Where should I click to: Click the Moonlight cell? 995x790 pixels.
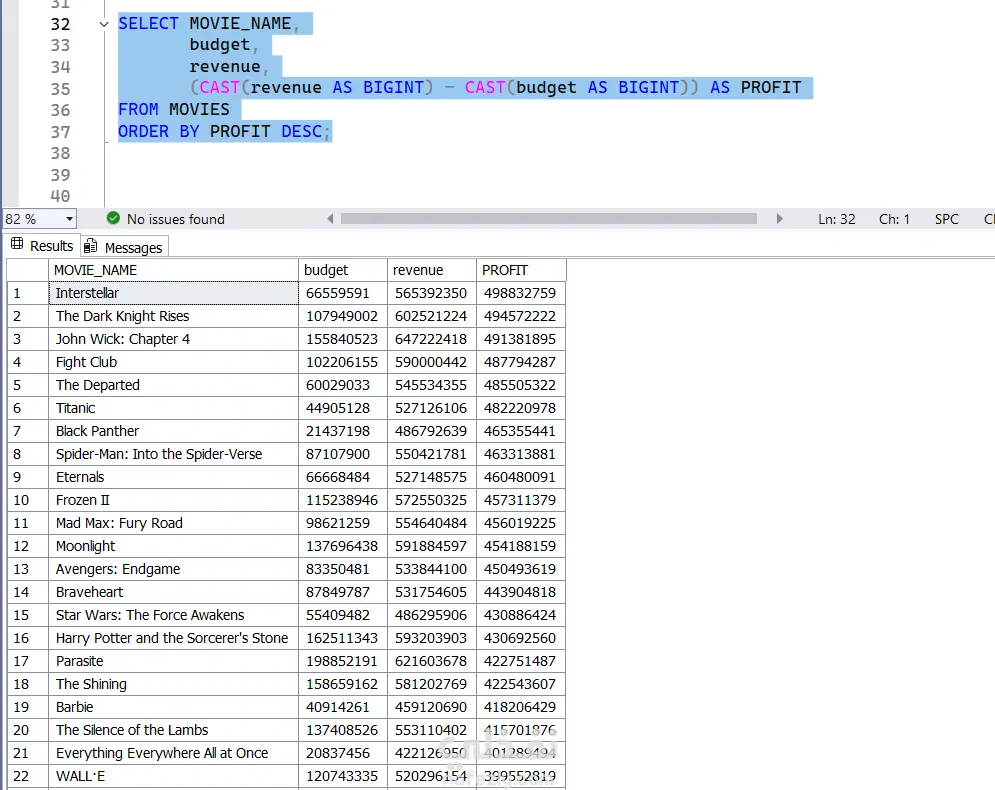173,546
